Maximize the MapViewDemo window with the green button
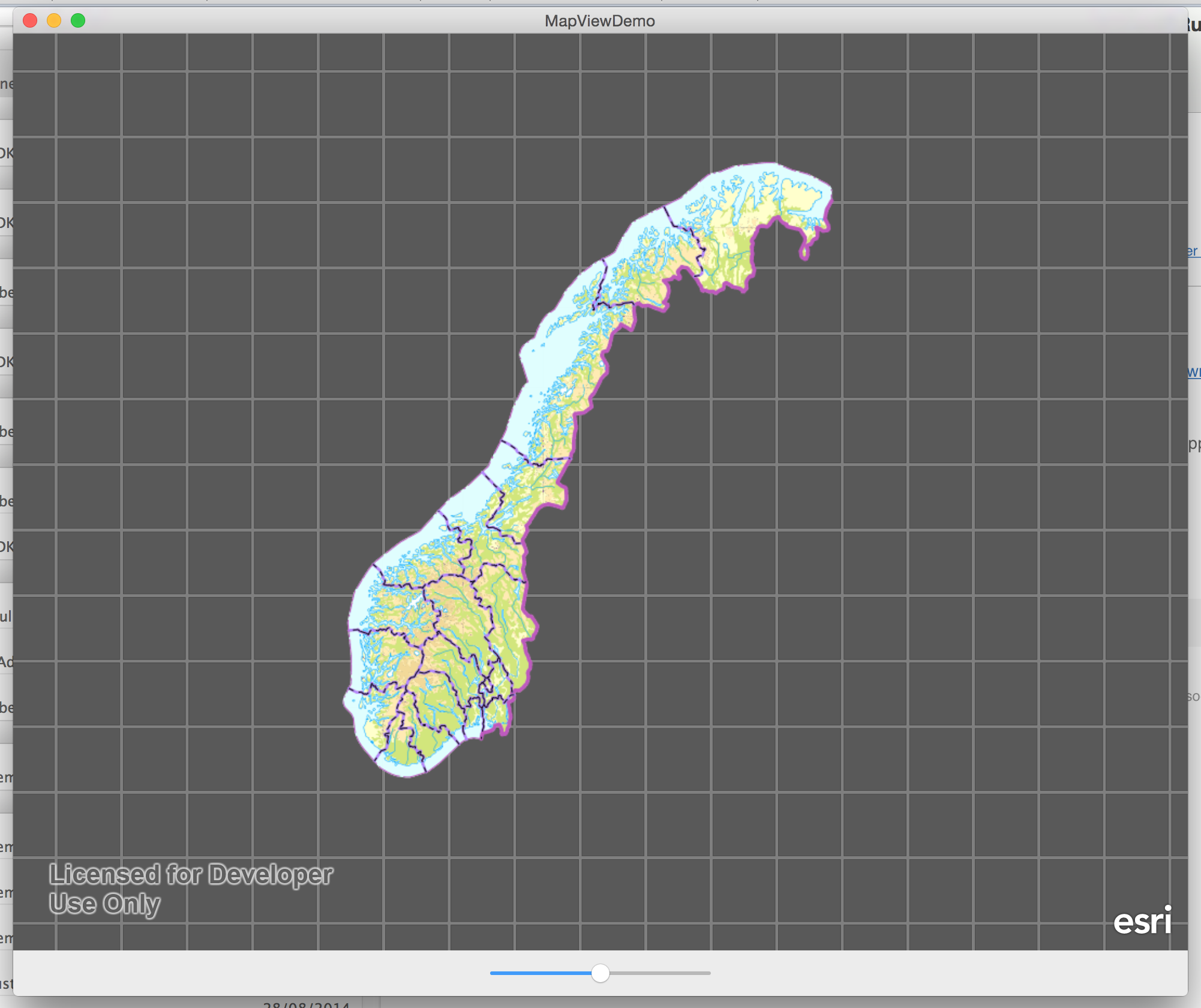This screenshot has width=1201, height=1008. pos(78,21)
